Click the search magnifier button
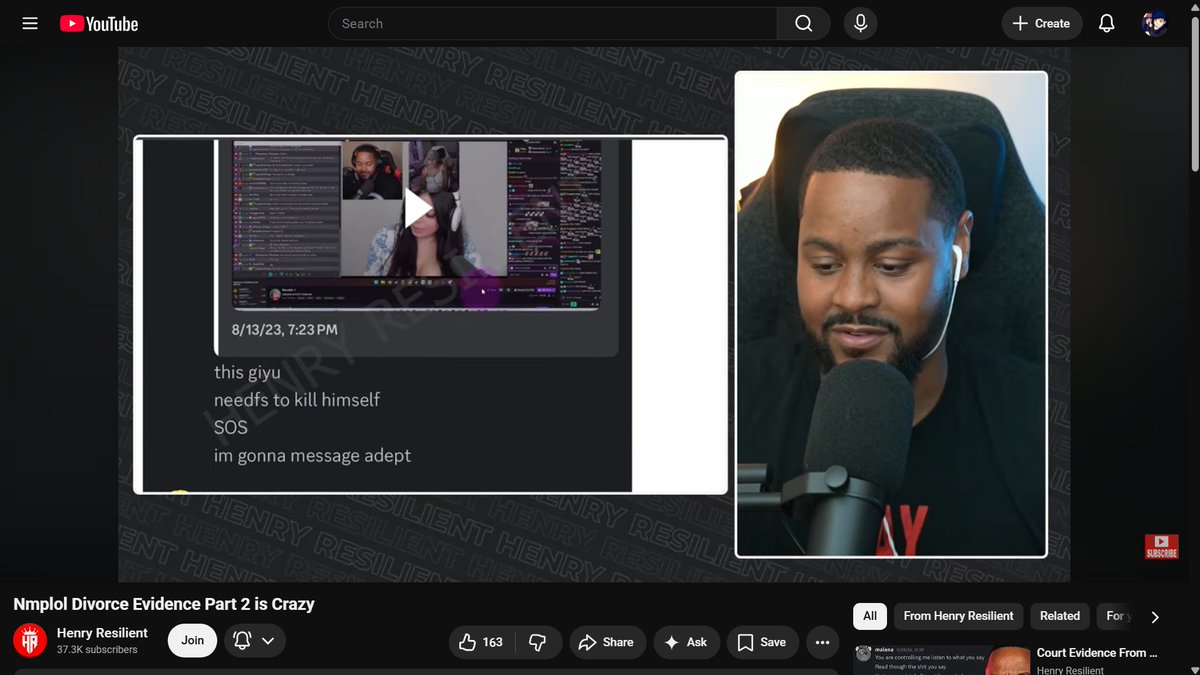The image size is (1200, 675). tap(804, 23)
